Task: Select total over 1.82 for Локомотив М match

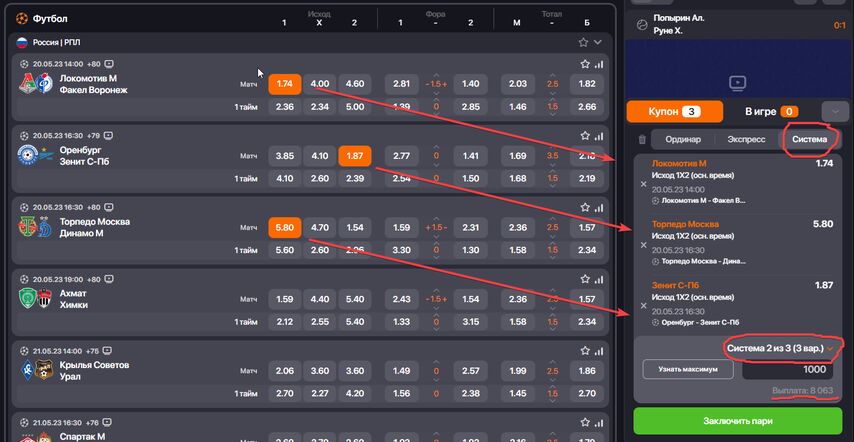Action: click(587, 84)
